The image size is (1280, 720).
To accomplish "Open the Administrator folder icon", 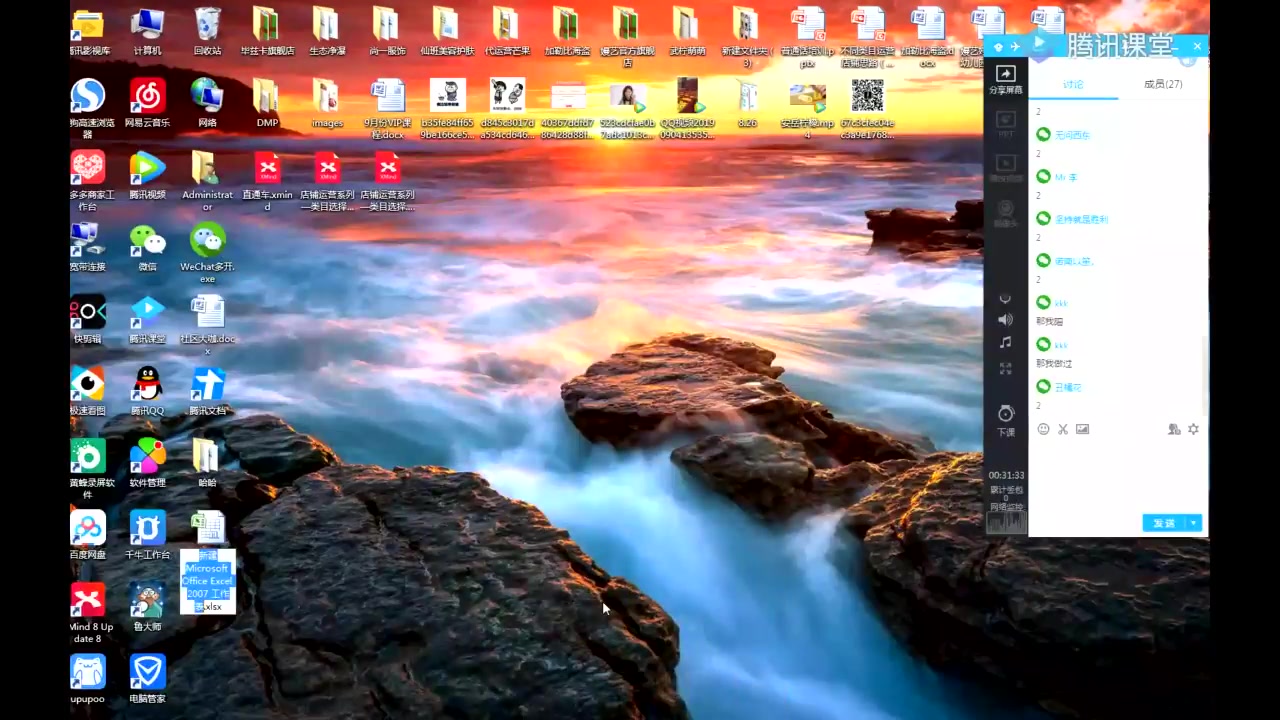I will tap(207, 181).
